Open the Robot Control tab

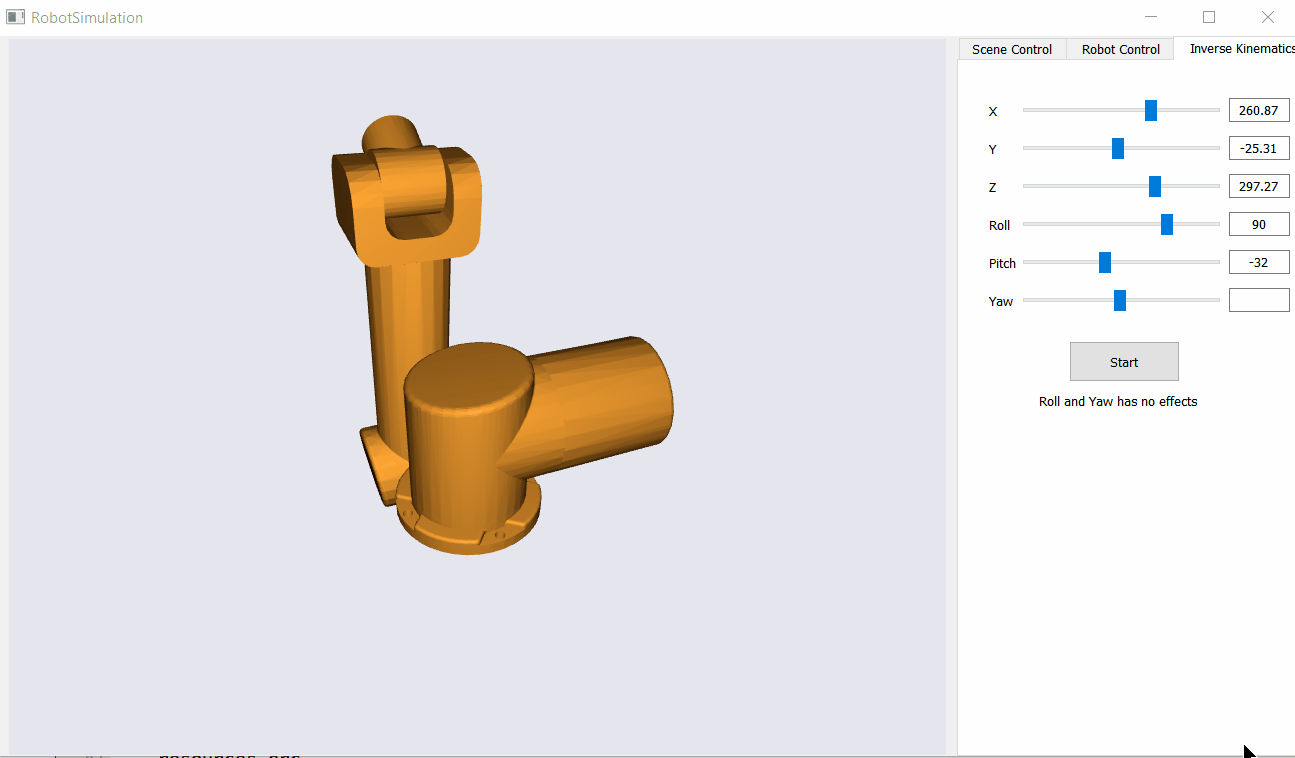point(1120,49)
